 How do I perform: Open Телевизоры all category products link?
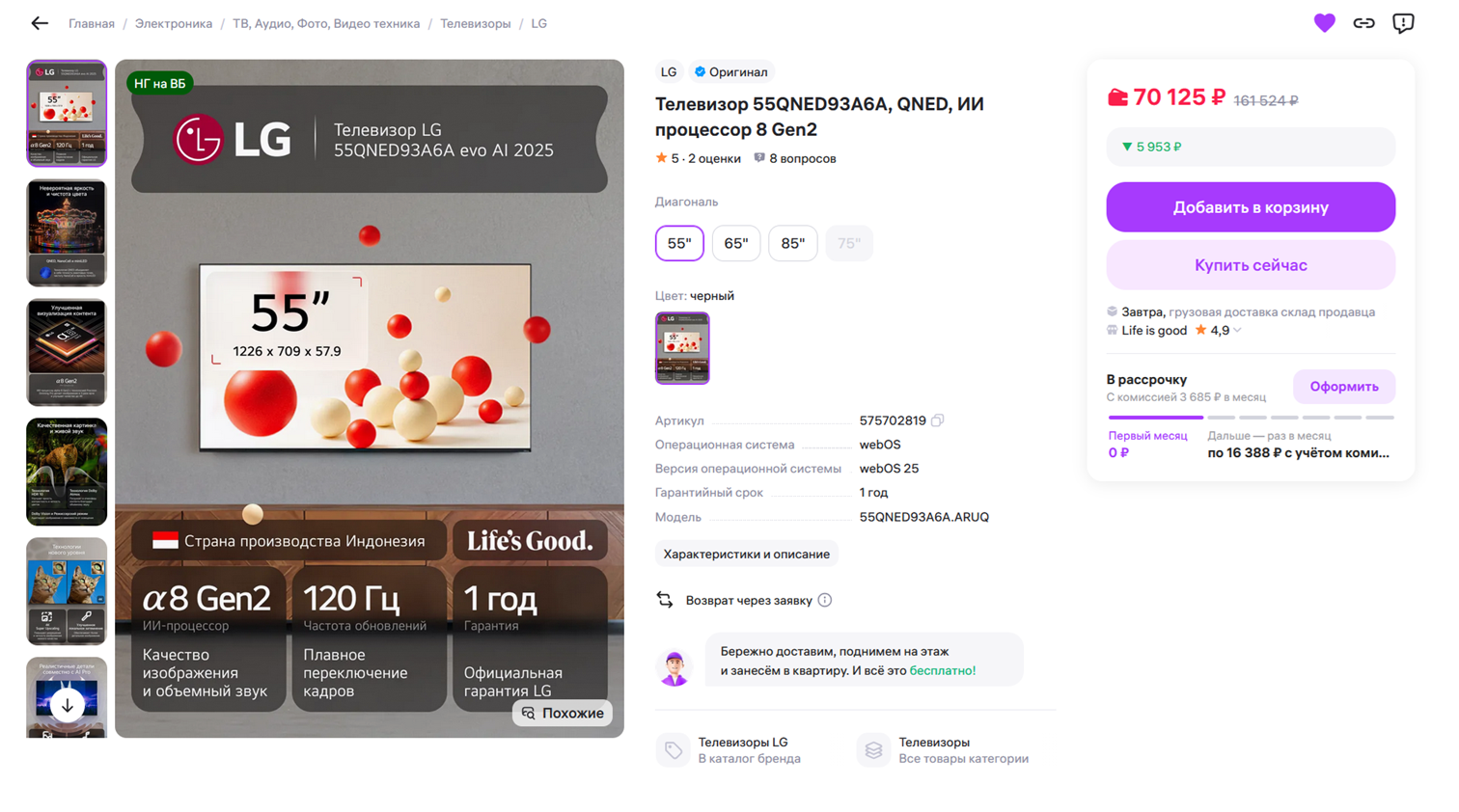pos(934,743)
